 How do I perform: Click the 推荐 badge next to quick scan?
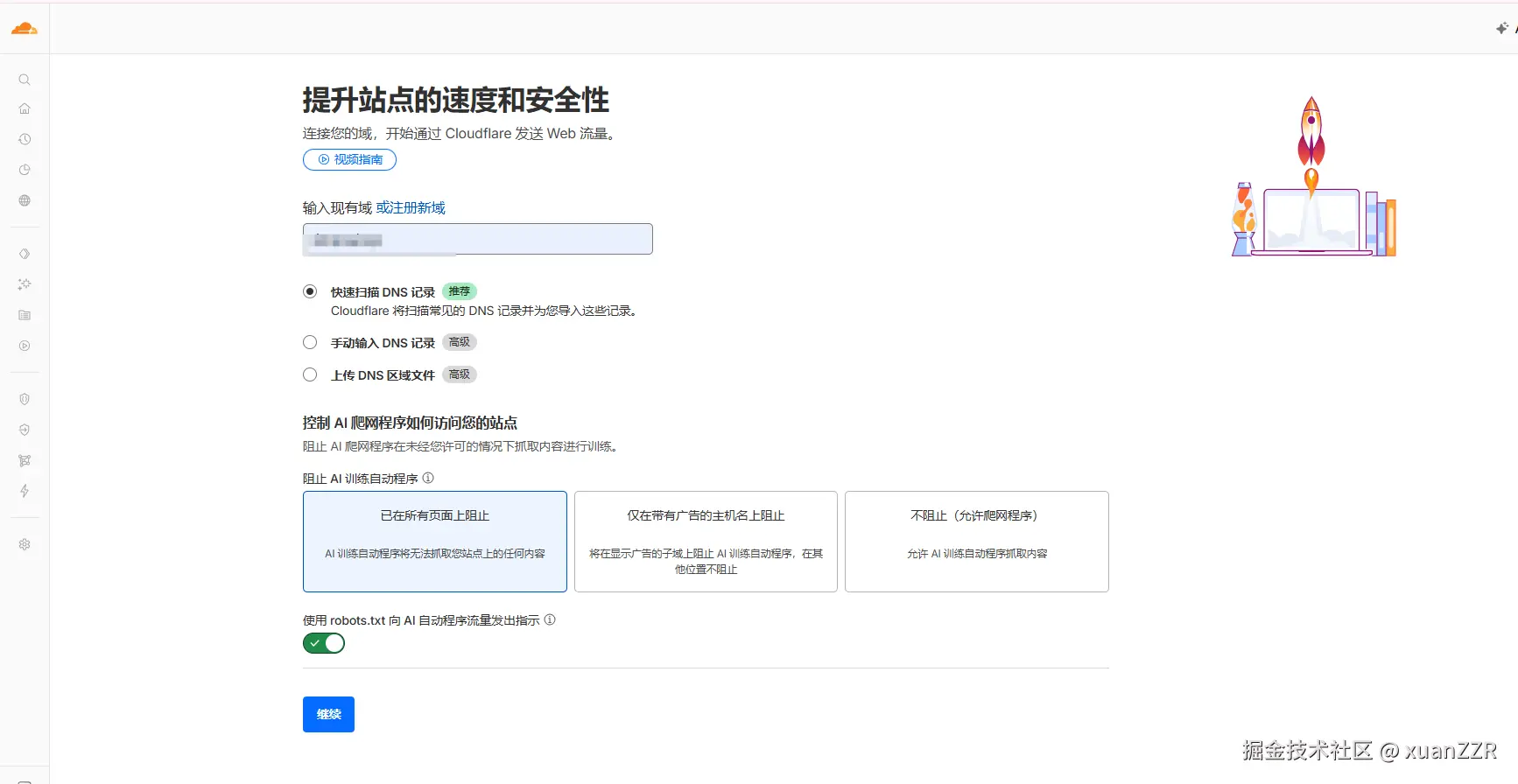(x=460, y=291)
